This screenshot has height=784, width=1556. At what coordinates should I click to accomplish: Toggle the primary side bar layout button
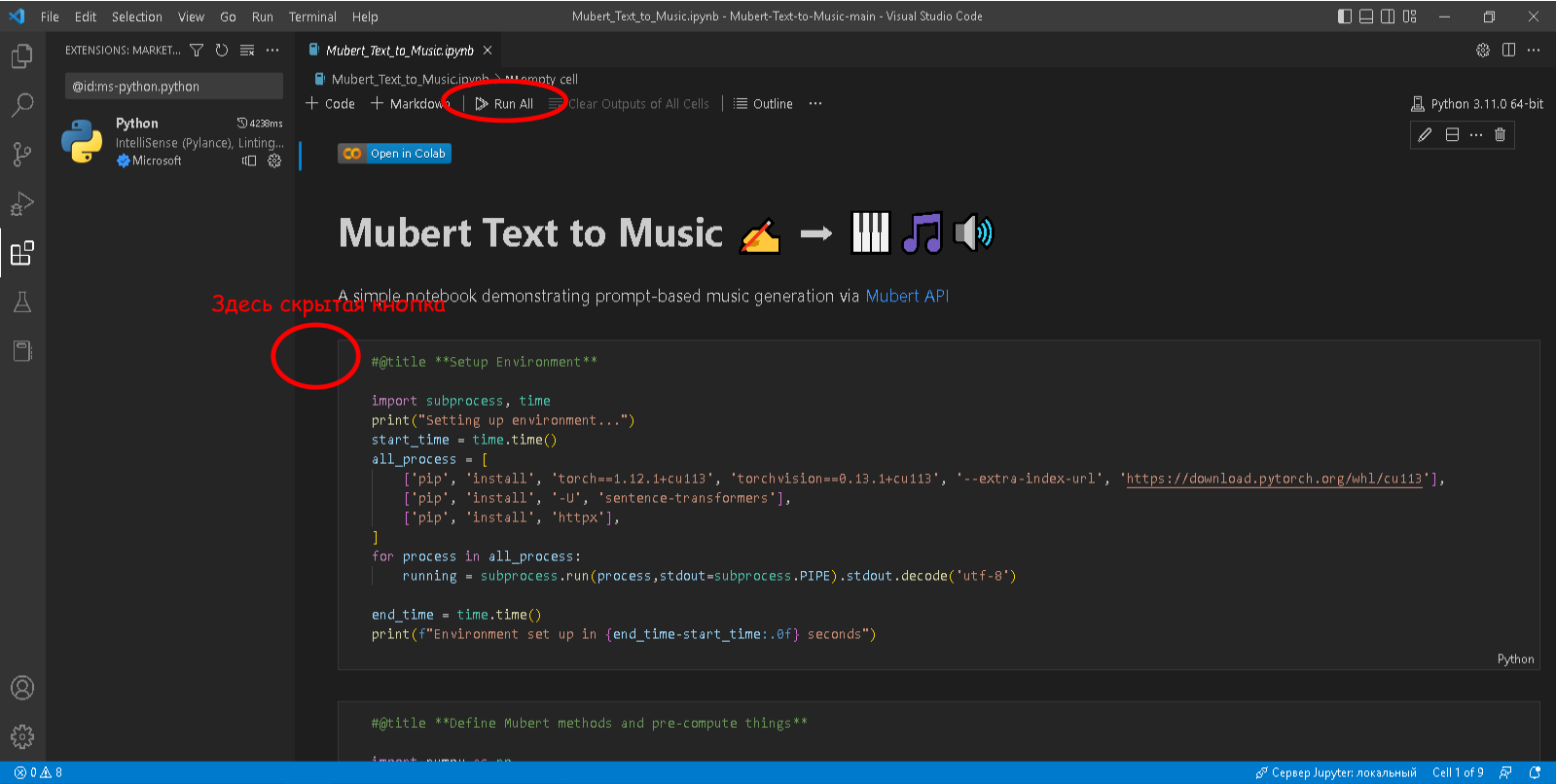point(1345,17)
